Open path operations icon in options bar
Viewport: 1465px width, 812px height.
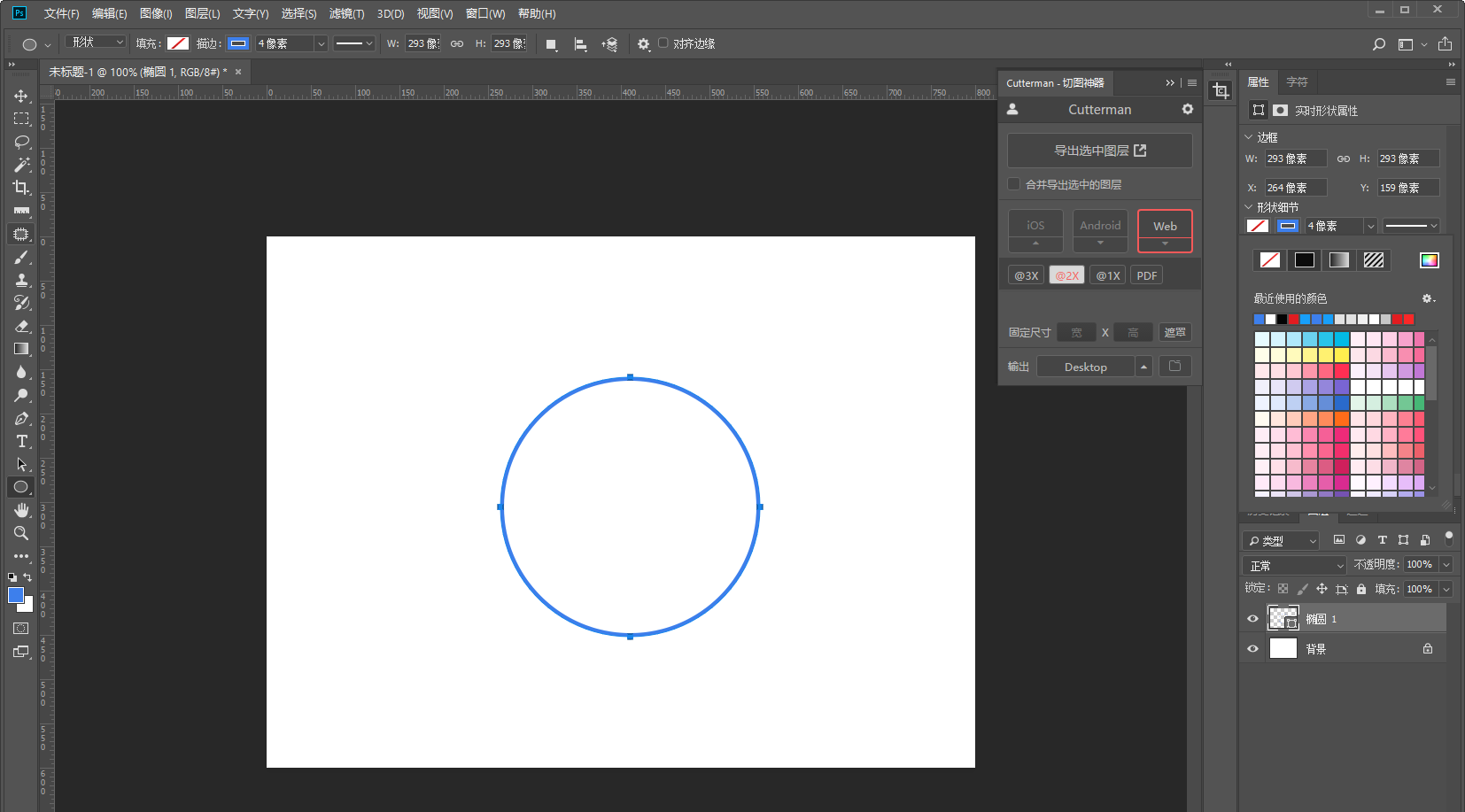[551, 44]
